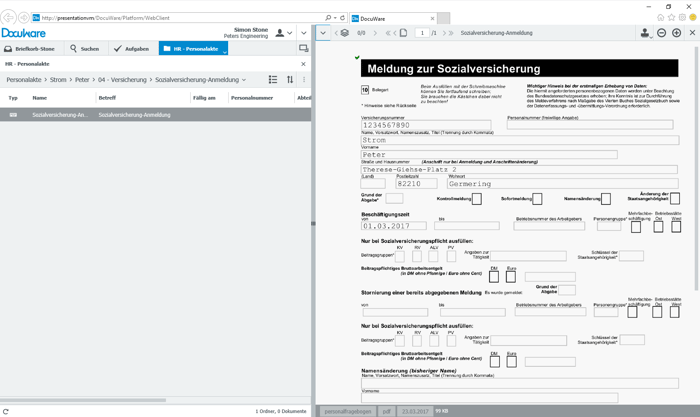Sort by the Typ column header
The height and width of the screenshot is (417, 700).
(13, 98)
